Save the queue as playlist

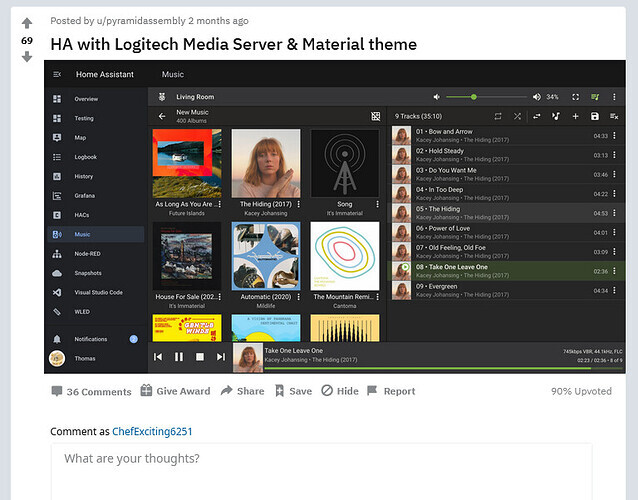[595, 116]
